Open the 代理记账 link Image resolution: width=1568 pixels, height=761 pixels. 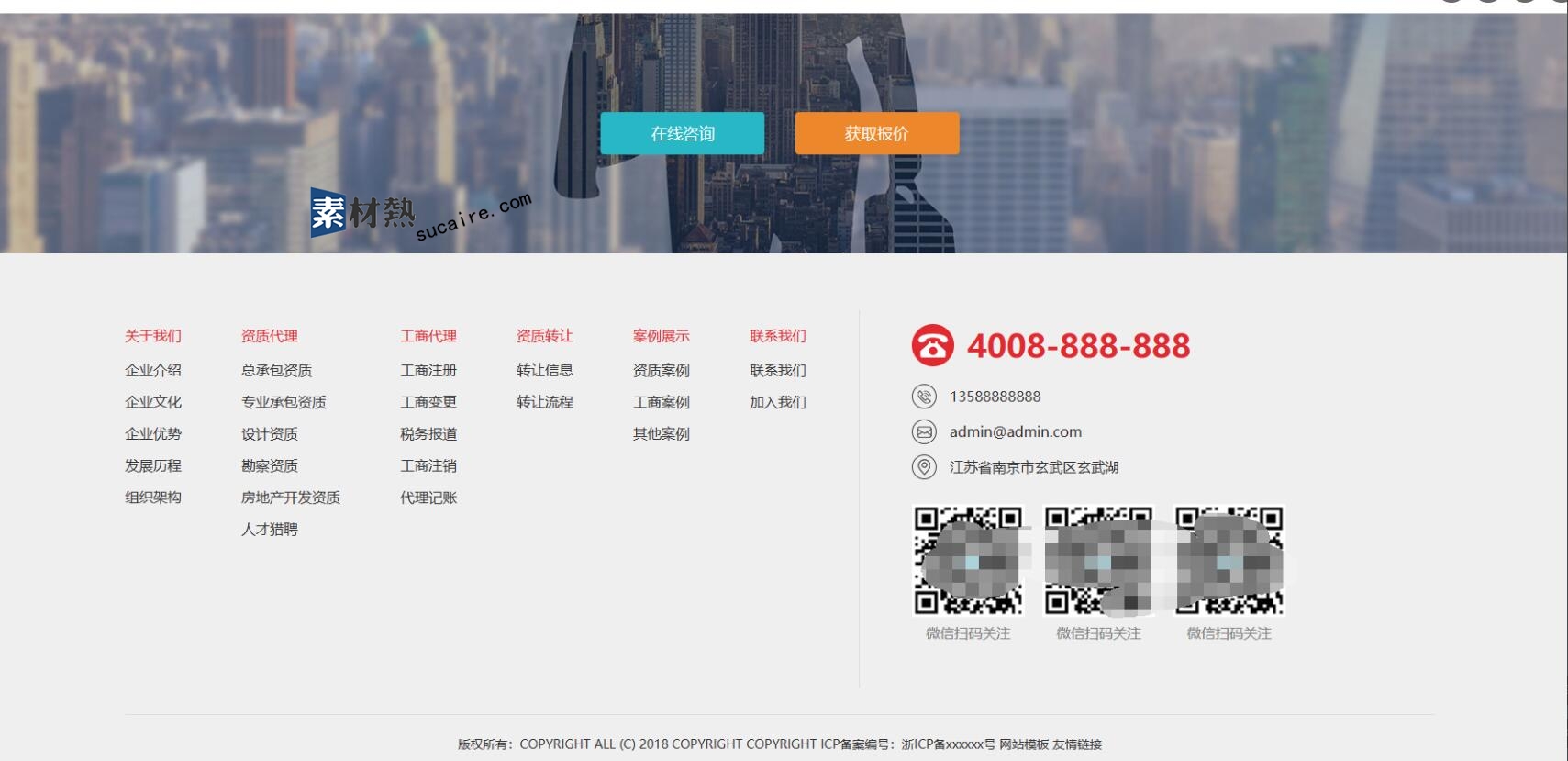click(428, 498)
